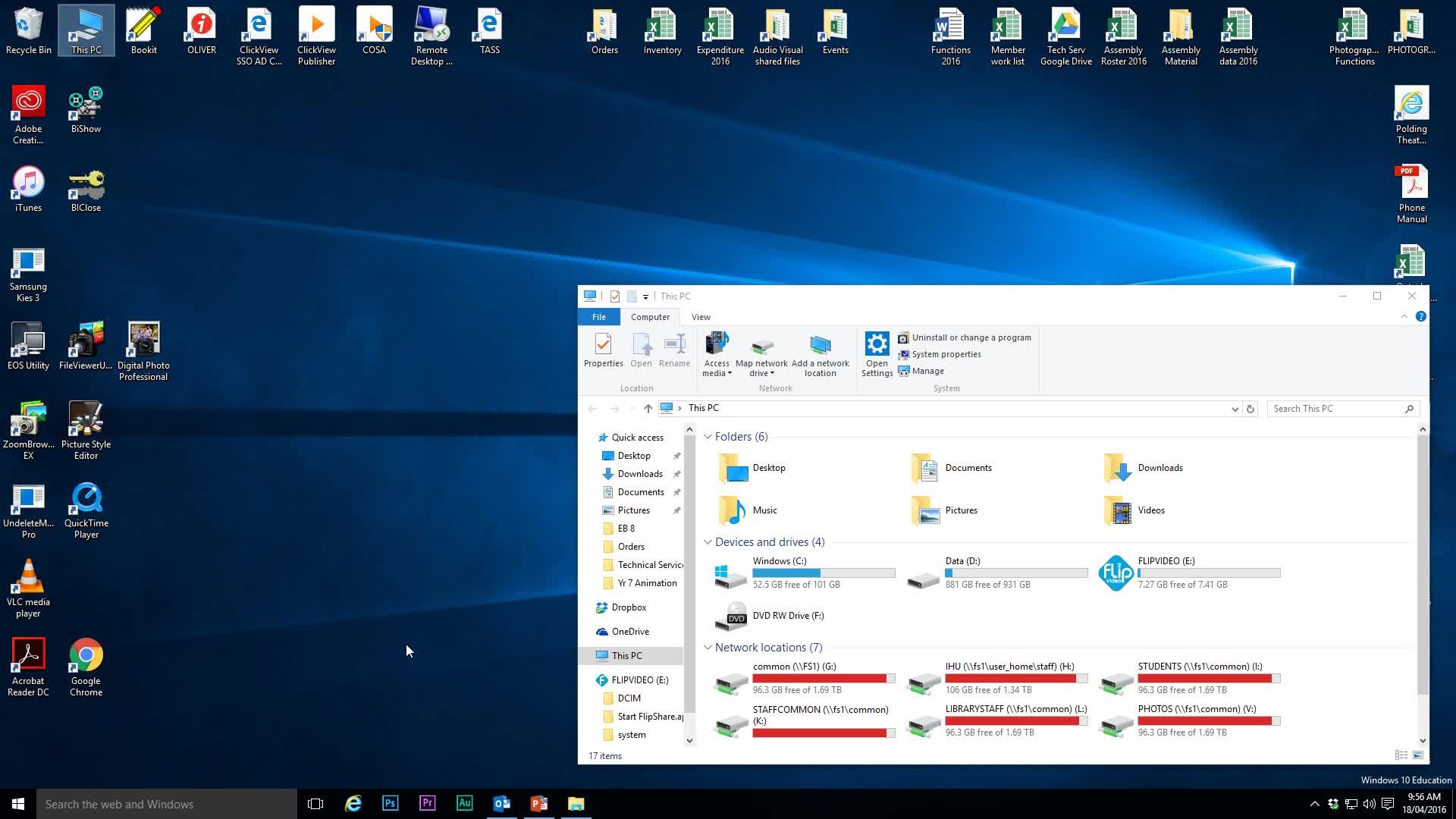Switch to details view toggle

(x=1401, y=755)
